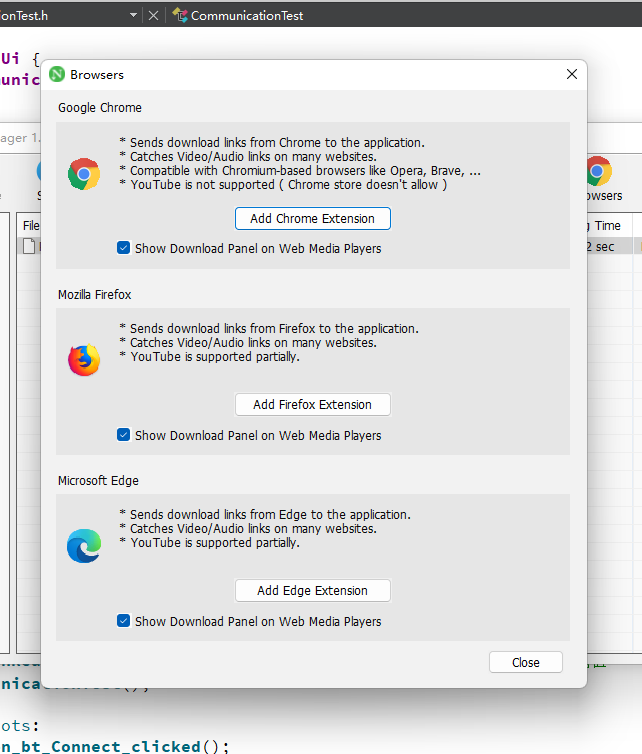The height and width of the screenshot is (754, 642).
Task: Close the onTest.h document with X
Action: (153, 16)
